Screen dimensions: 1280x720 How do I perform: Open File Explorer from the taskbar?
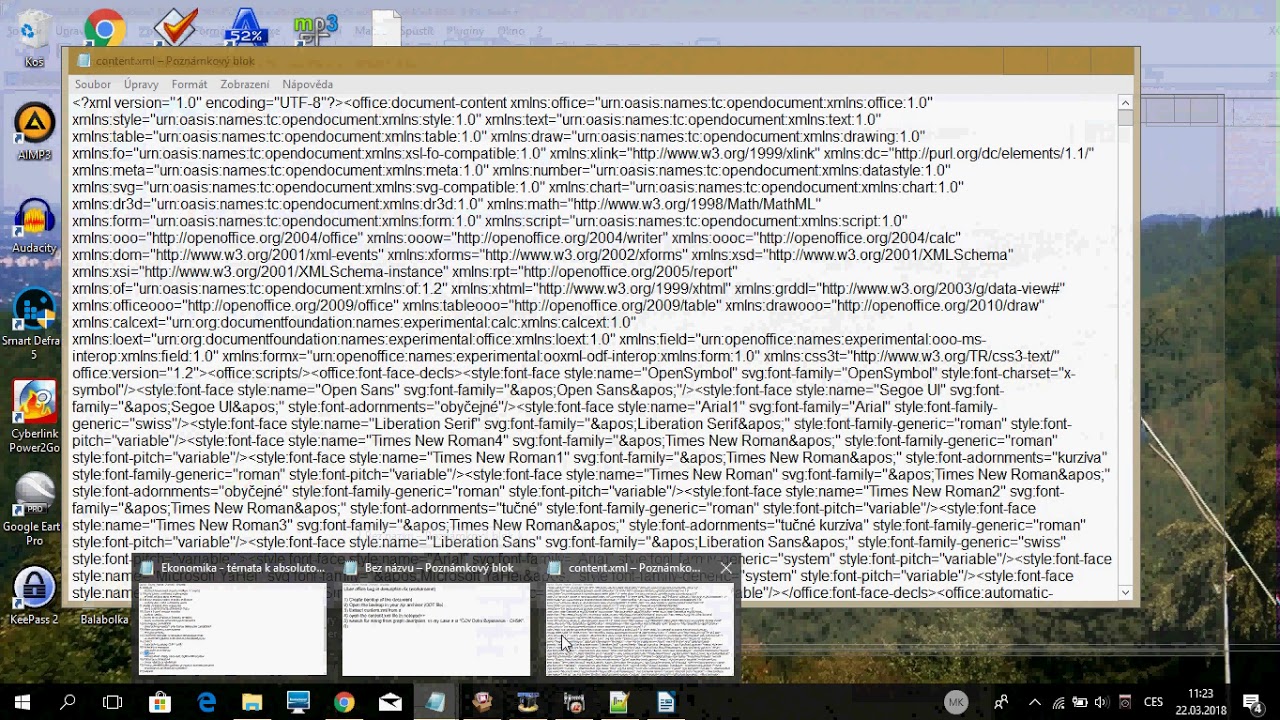252,702
